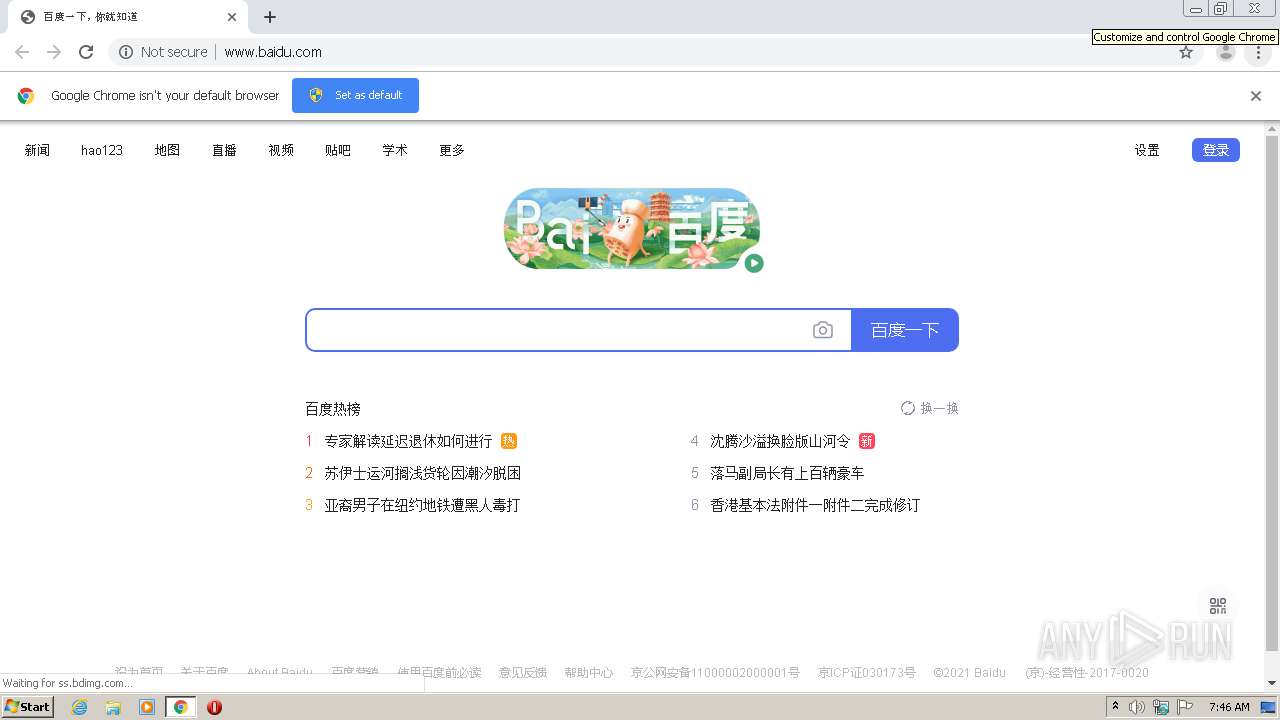Bookmark this page with star icon

(x=1186, y=52)
